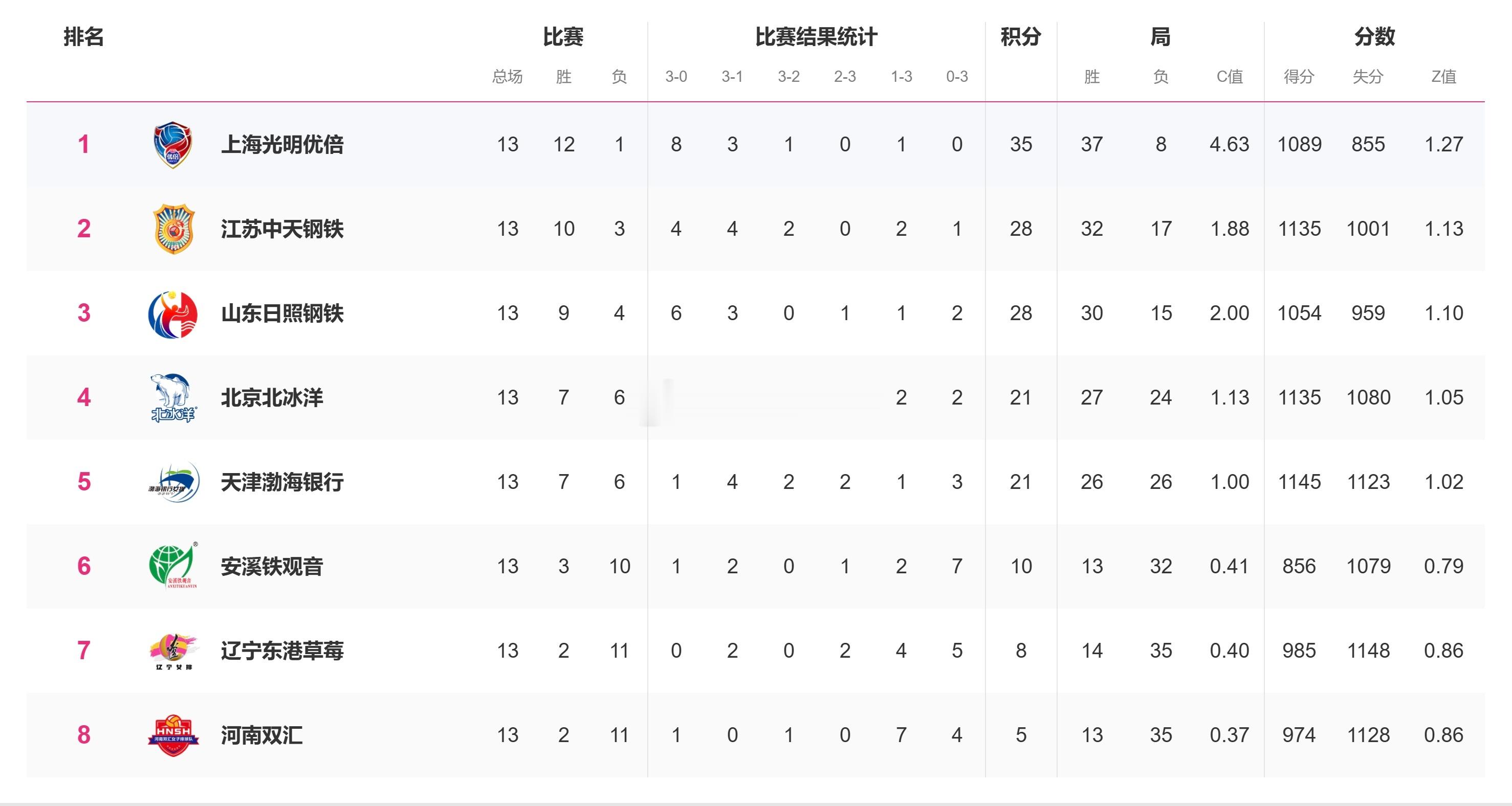
Task: Open the 天津渤海银行 team name link
Action: [x=282, y=482]
